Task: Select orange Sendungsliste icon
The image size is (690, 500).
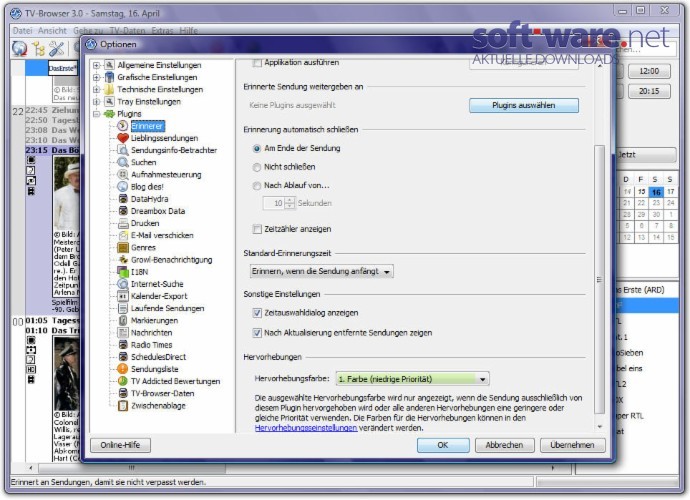Action: [122, 369]
